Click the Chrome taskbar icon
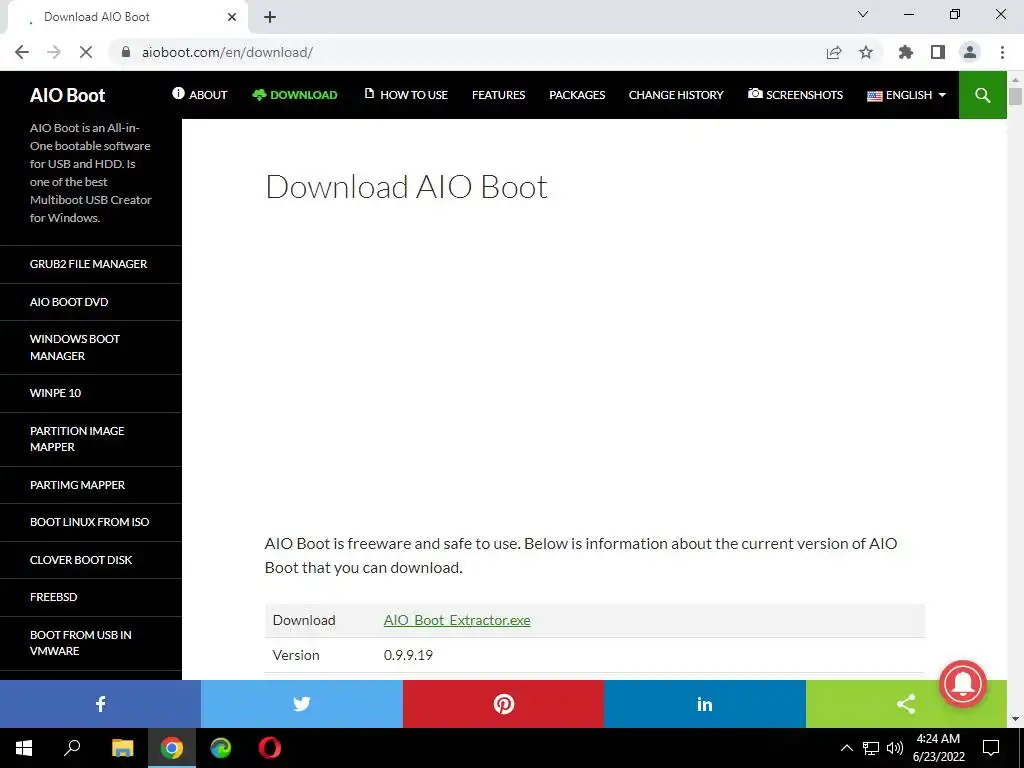This screenshot has width=1024, height=768. click(x=172, y=748)
